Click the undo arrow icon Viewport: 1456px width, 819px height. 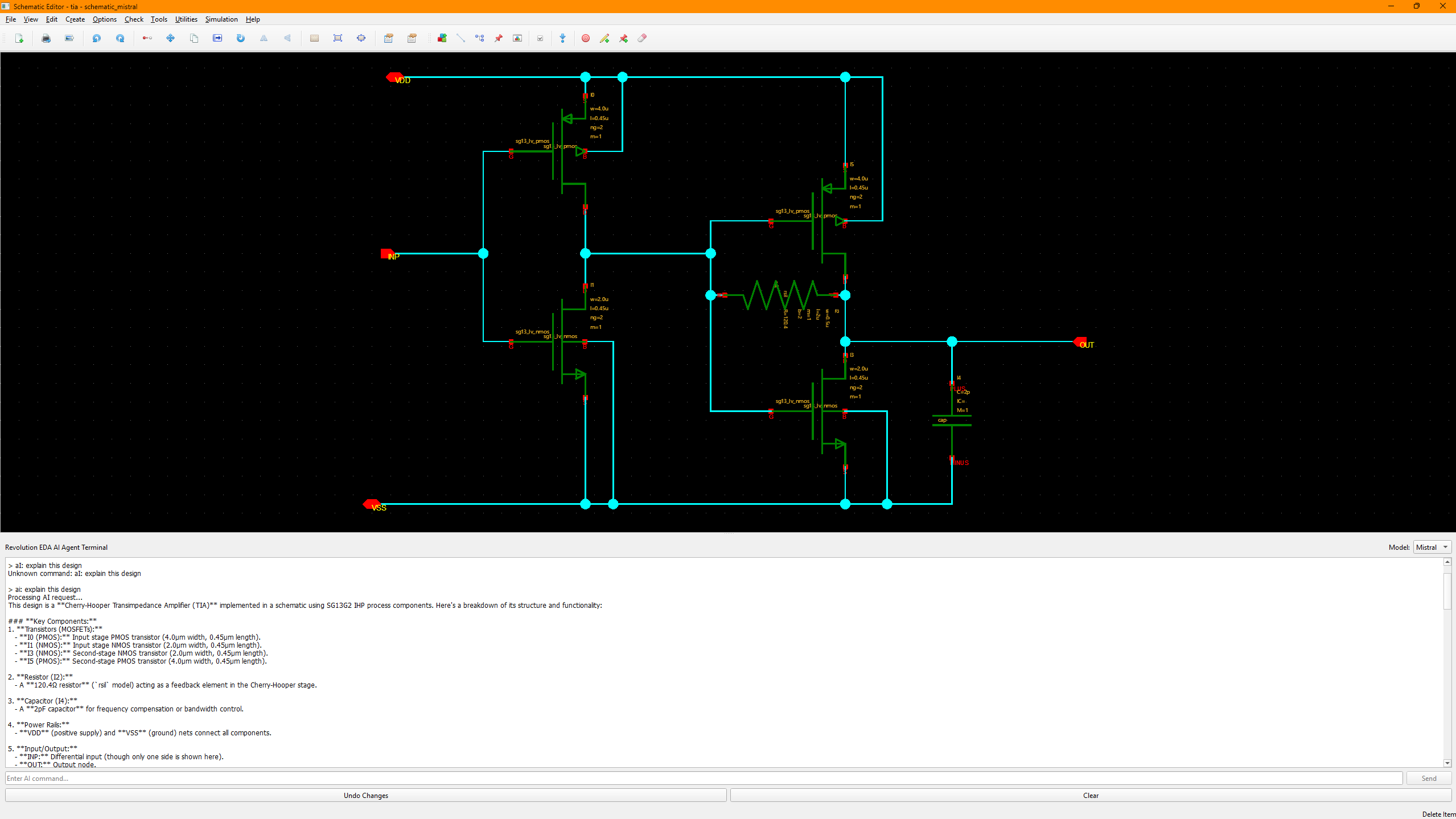click(x=97, y=38)
